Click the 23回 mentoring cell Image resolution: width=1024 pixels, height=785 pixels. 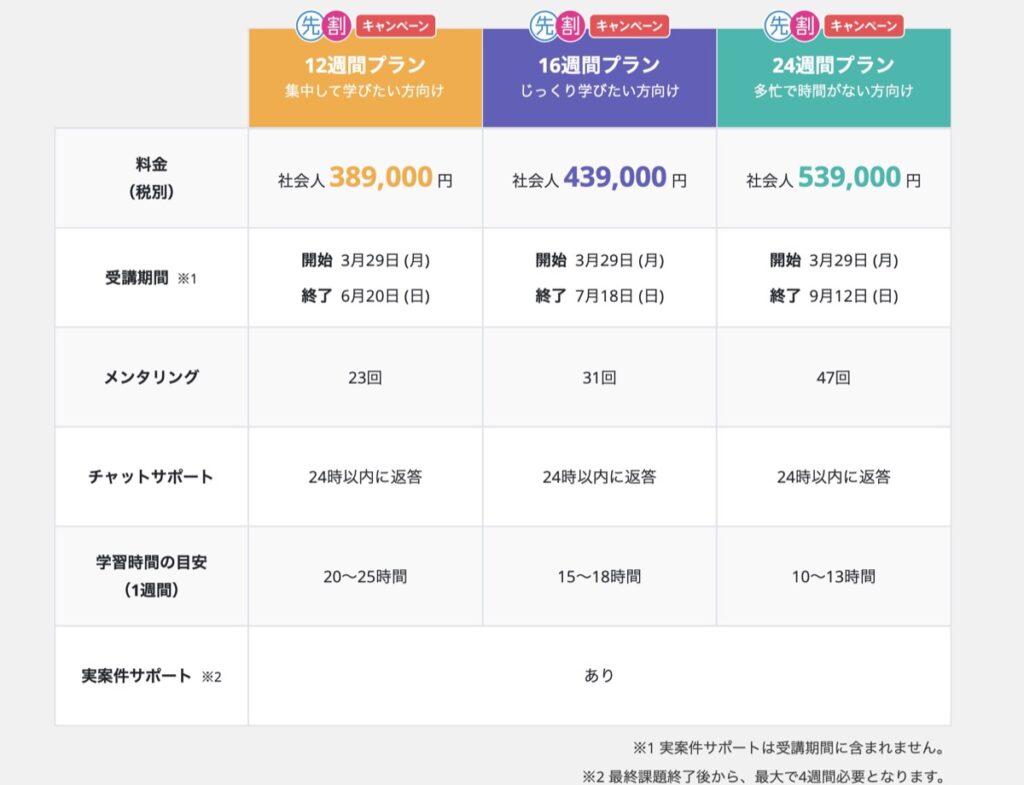[x=365, y=377]
